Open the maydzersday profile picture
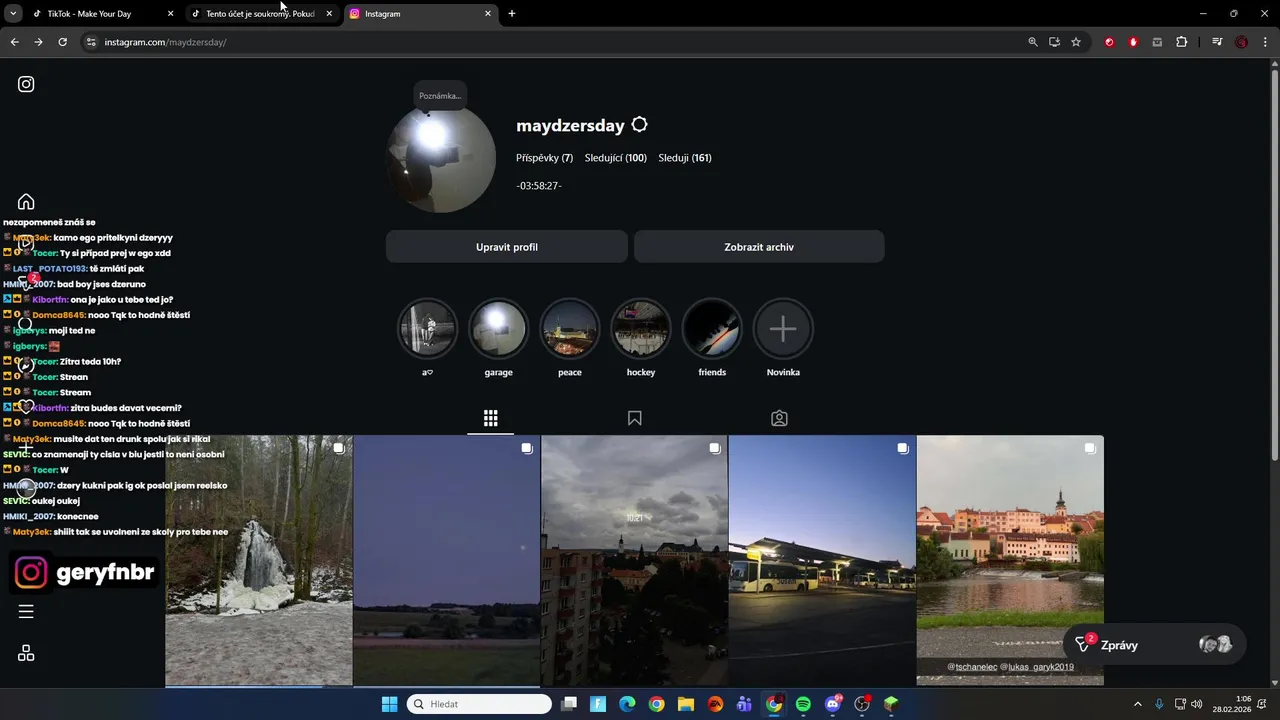1280x720 pixels. [441, 158]
